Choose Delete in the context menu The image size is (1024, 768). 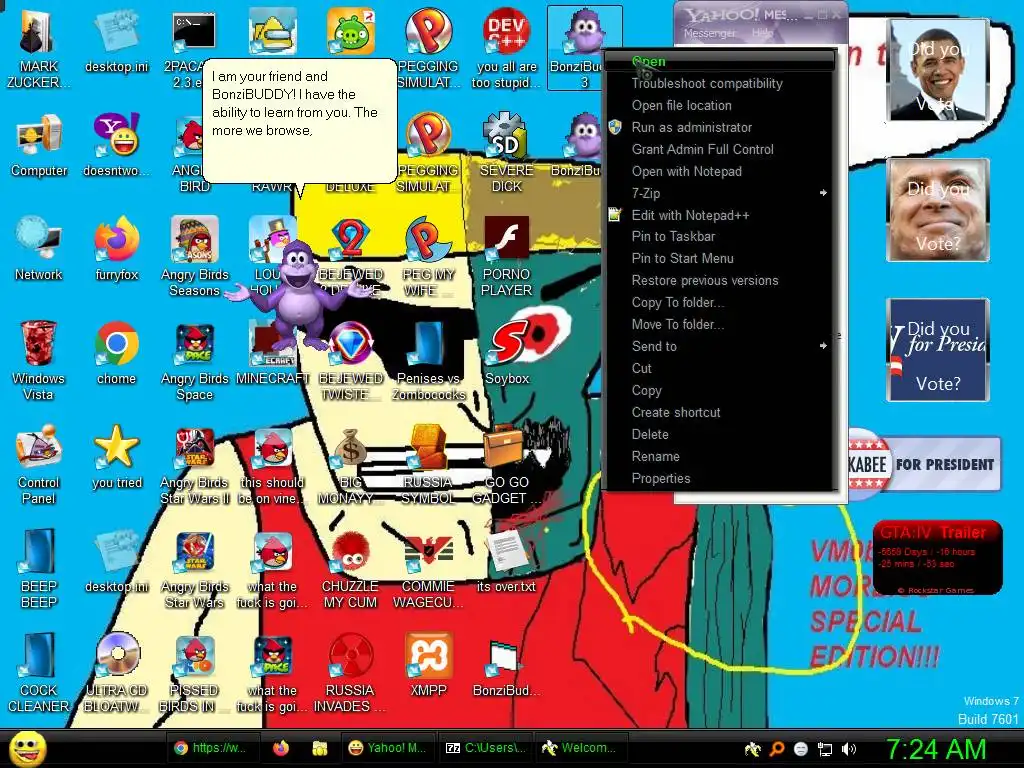click(x=720, y=434)
